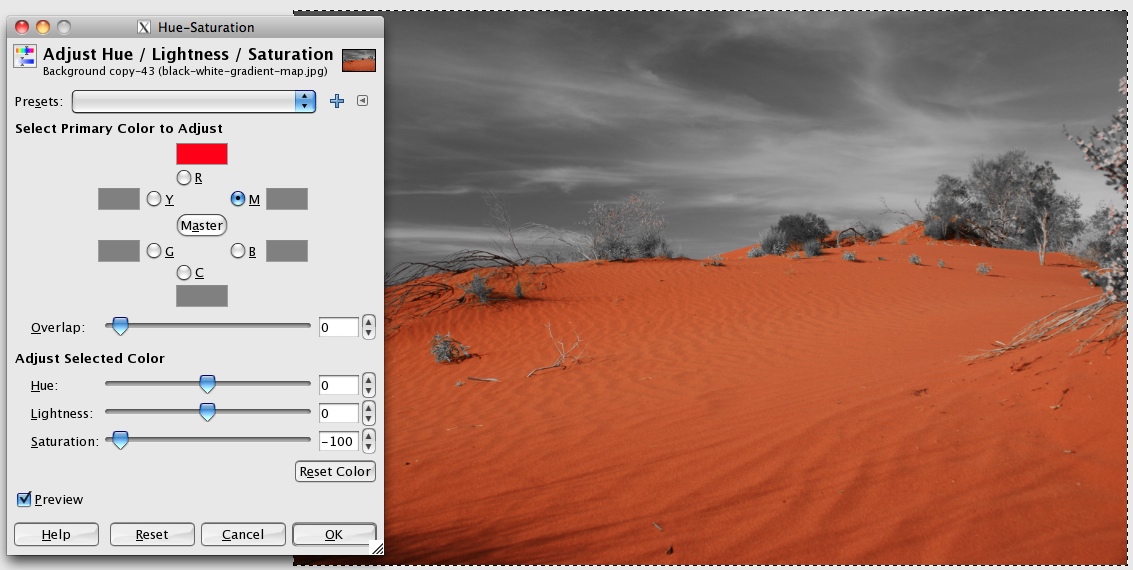The width and height of the screenshot is (1133, 570).
Task: Select the G (green) radio button
Action: [154, 251]
